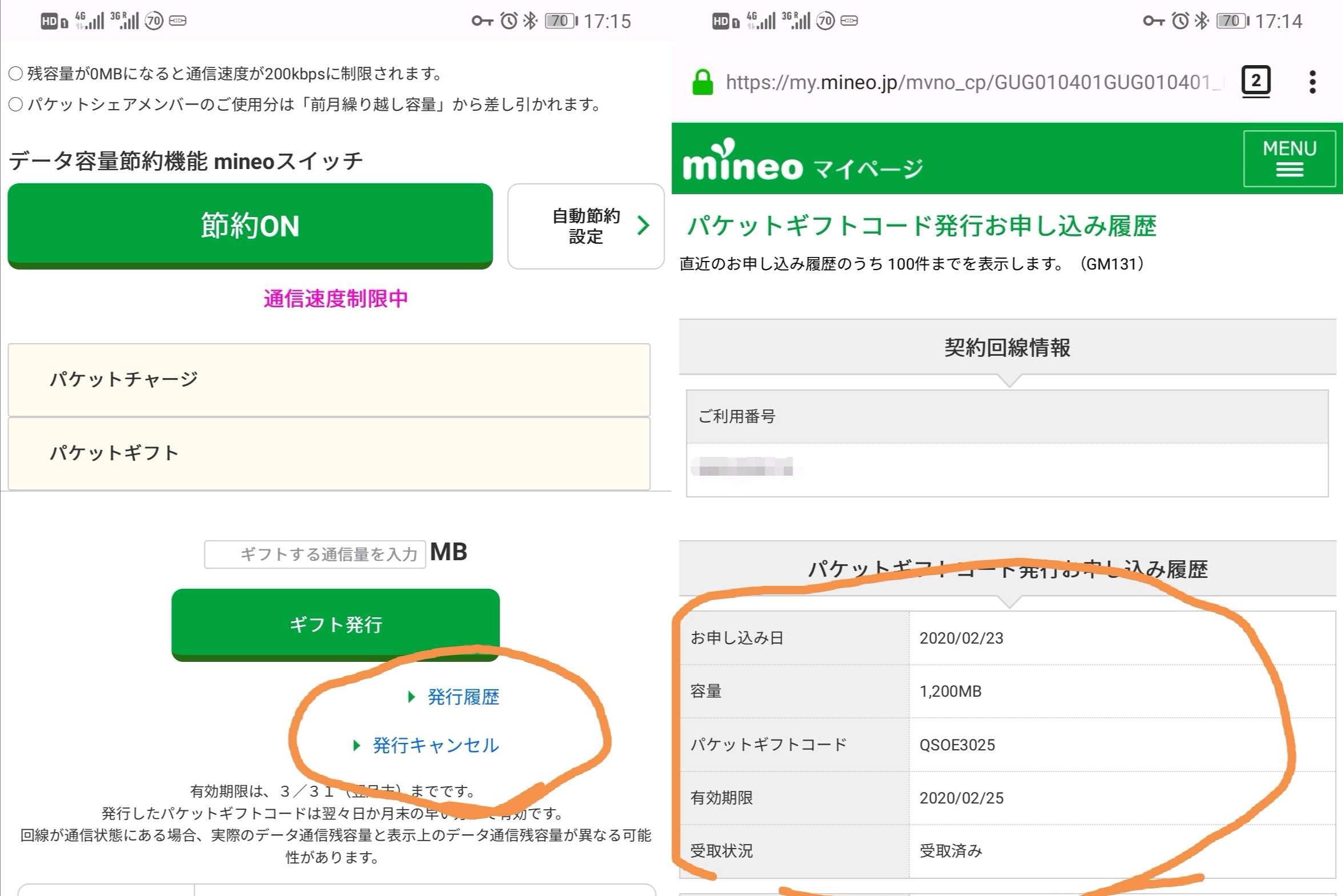Tap the Bluetooth icon in left status bar
Screen dimensions: 1343x896
(530, 21)
